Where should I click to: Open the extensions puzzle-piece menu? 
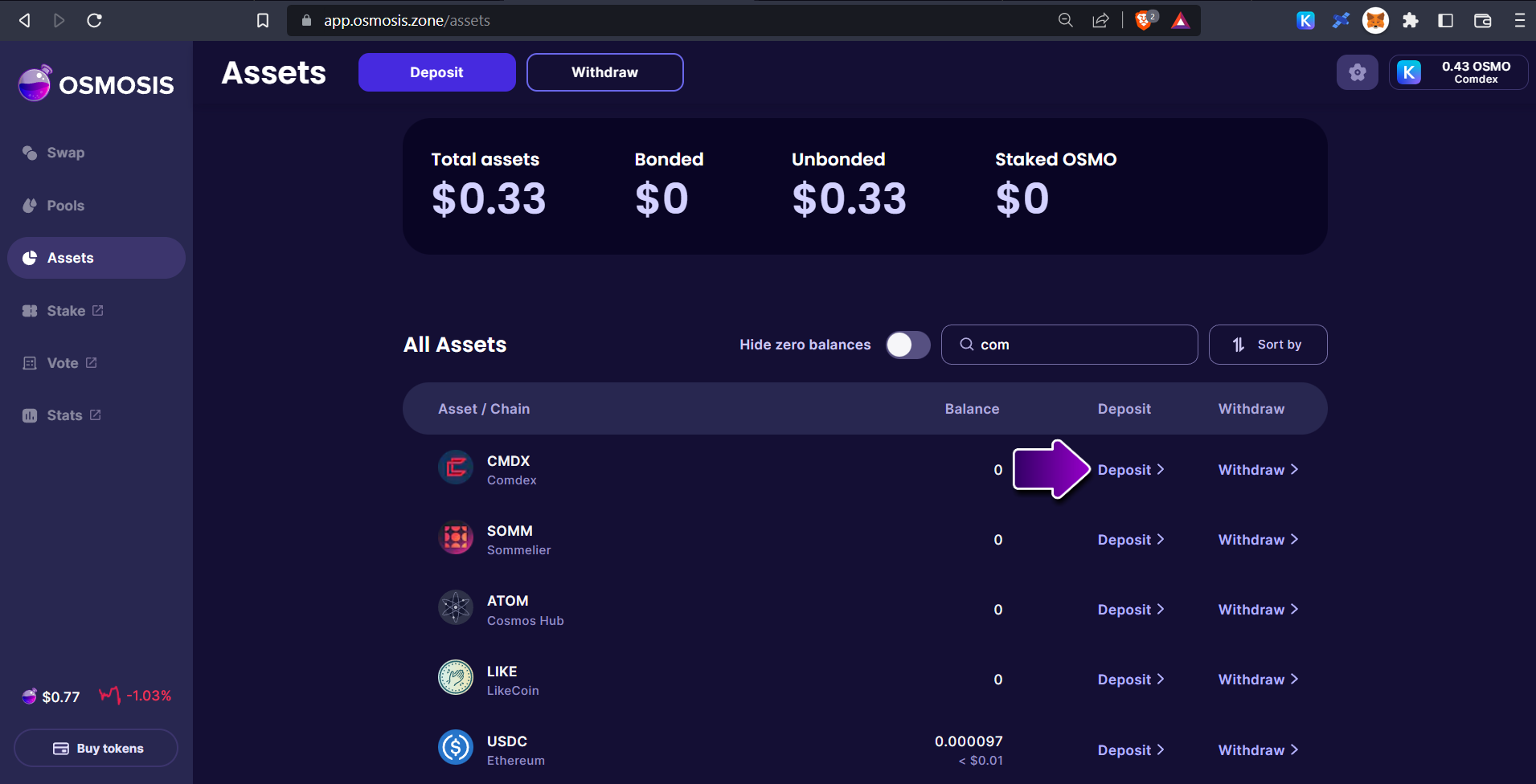1411,20
